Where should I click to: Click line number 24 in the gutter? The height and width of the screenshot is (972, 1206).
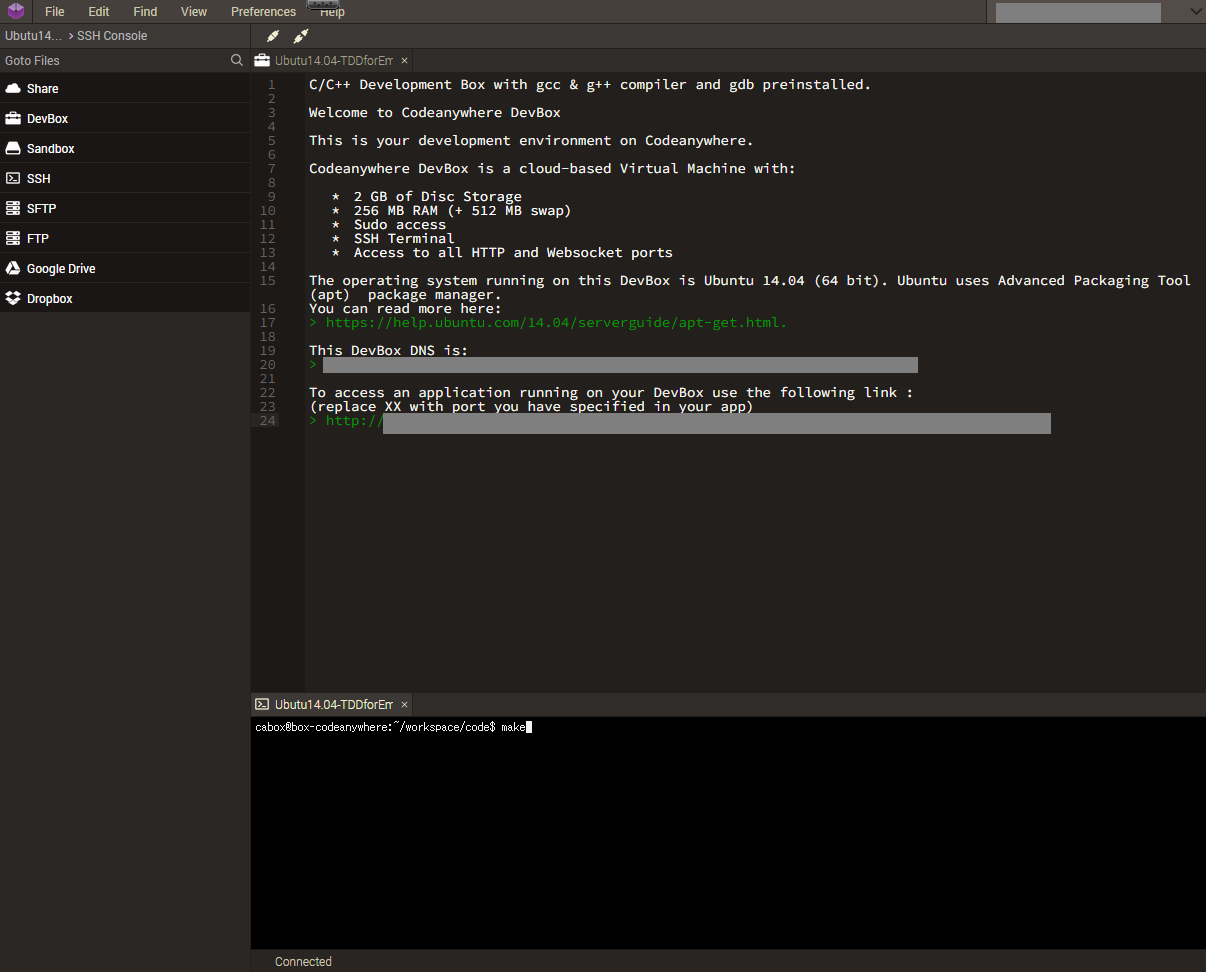coord(267,421)
